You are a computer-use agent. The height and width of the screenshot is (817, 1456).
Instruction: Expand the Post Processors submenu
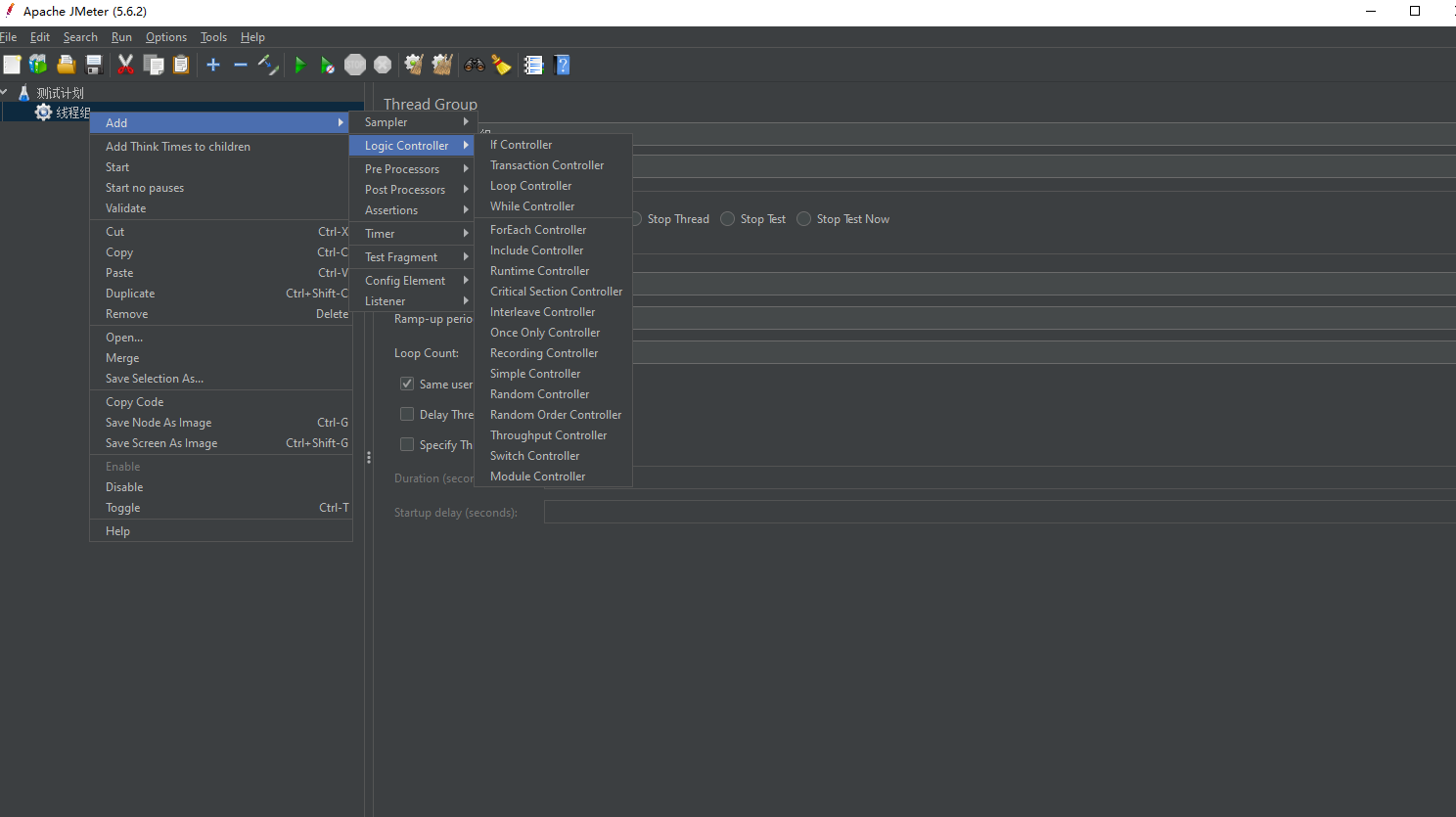[x=413, y=190]
